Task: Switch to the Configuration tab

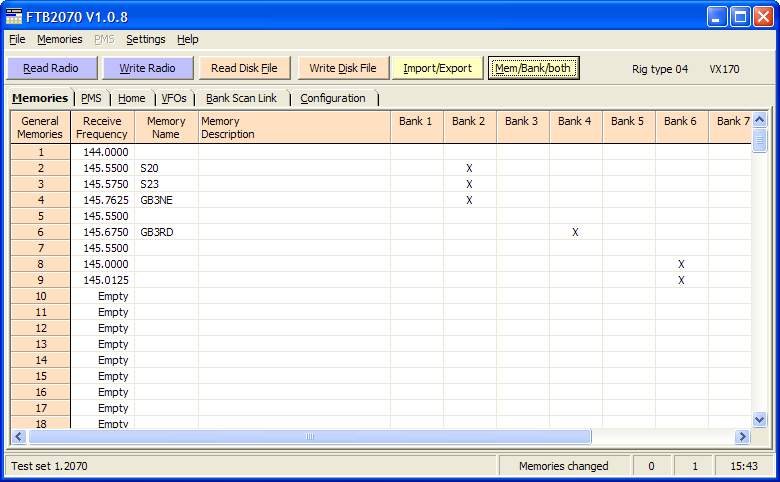Action: click(x=333, y=98)
